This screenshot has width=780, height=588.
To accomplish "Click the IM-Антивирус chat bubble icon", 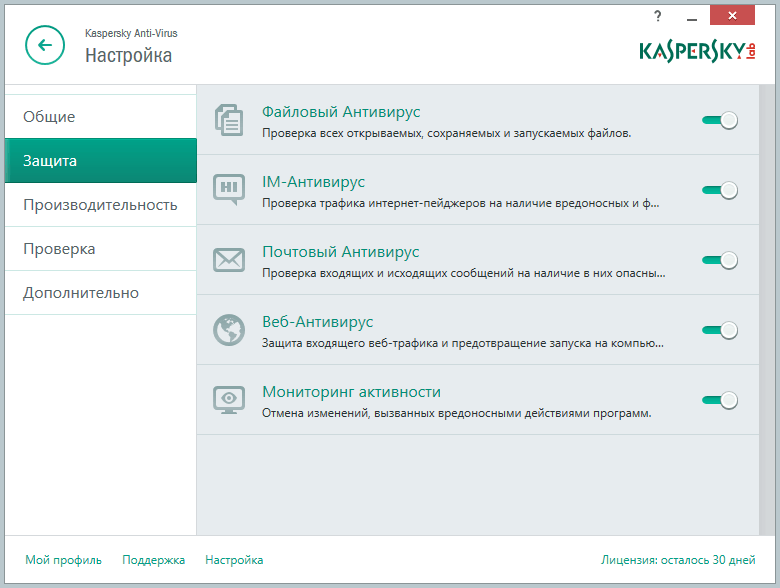I will point(229,190).
